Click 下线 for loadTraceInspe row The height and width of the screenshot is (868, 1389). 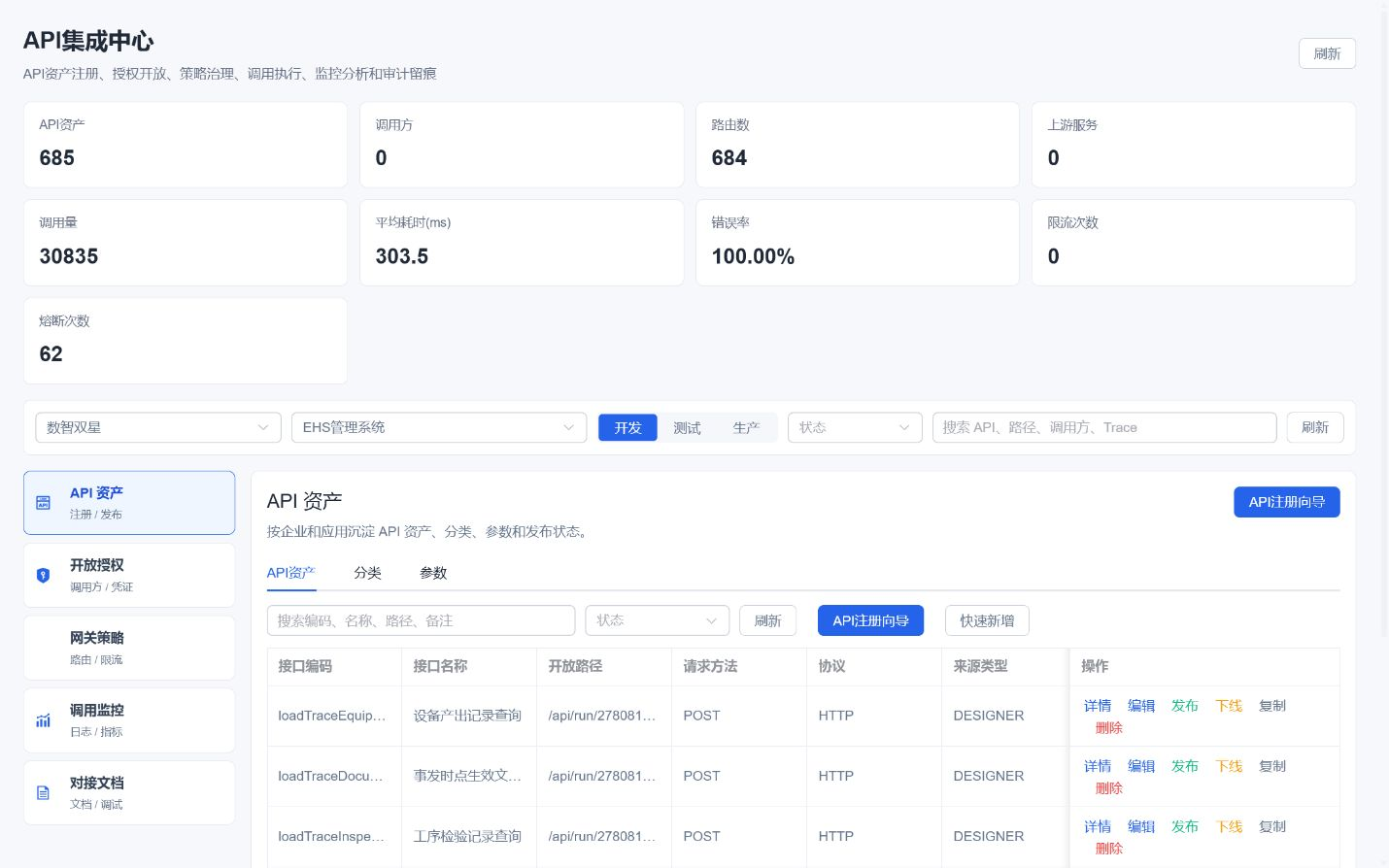click(x=1229, y=826)
